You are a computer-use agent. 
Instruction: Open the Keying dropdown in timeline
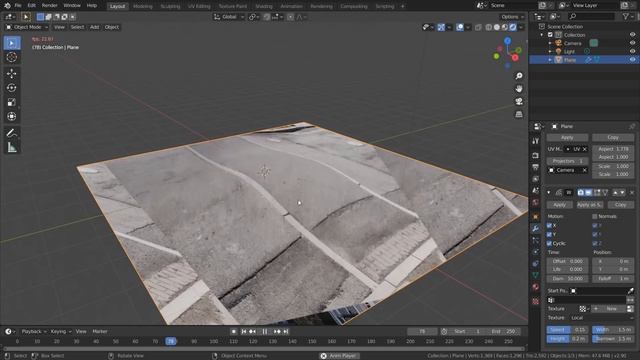point(61,331)
